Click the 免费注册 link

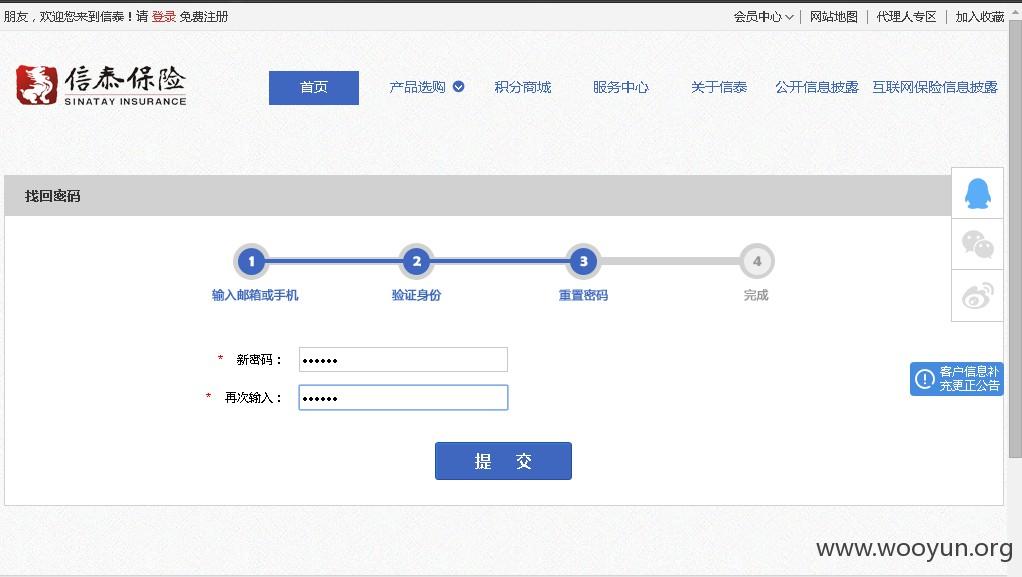point(203,16)
